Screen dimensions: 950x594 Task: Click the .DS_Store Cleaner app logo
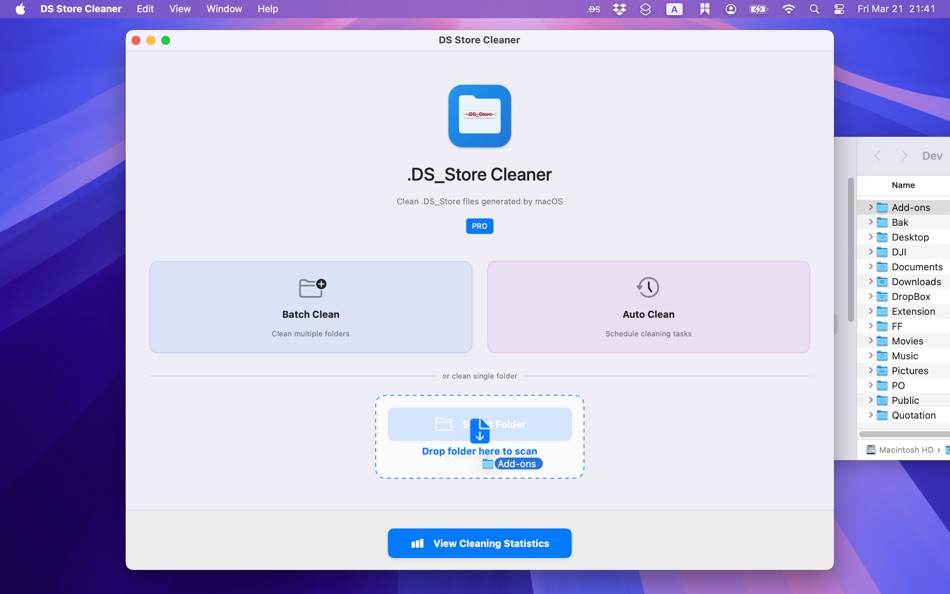(479, 116)
